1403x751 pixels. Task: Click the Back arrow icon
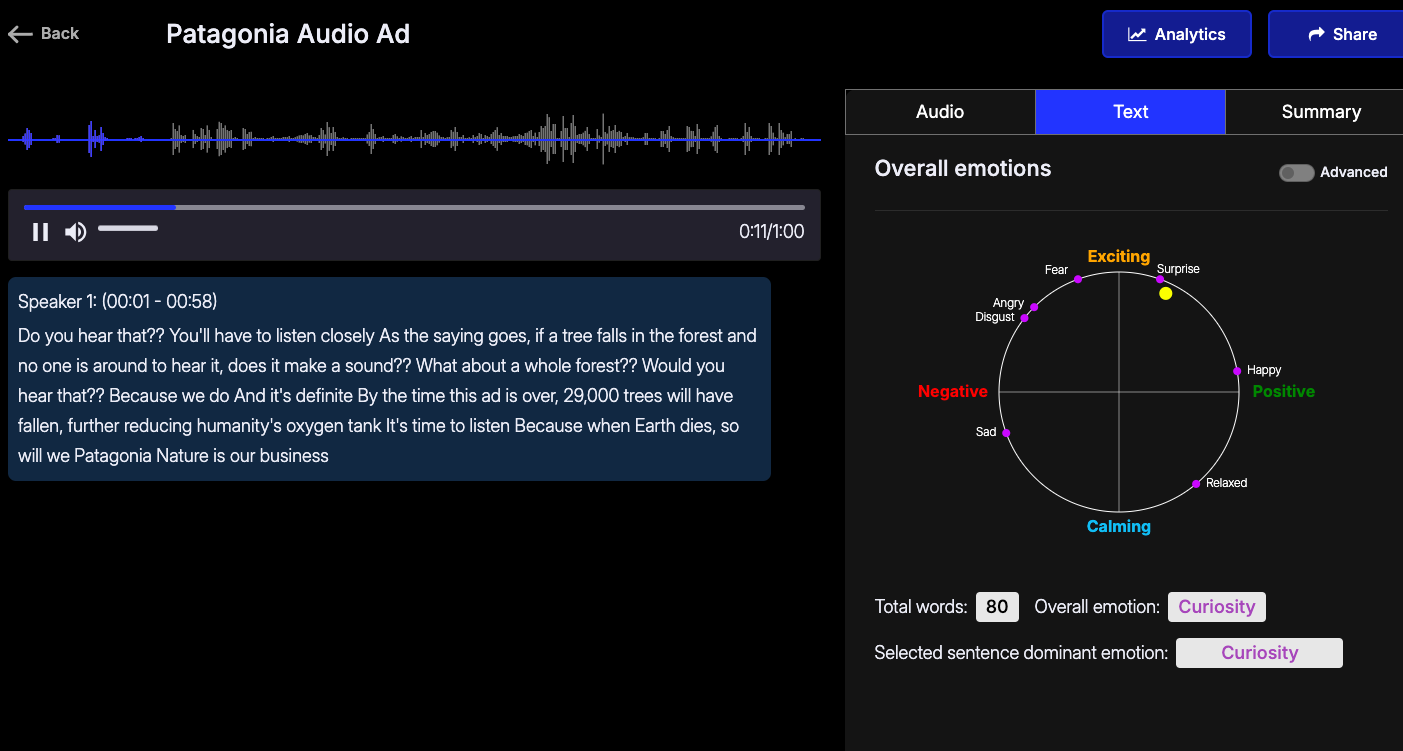20,34
